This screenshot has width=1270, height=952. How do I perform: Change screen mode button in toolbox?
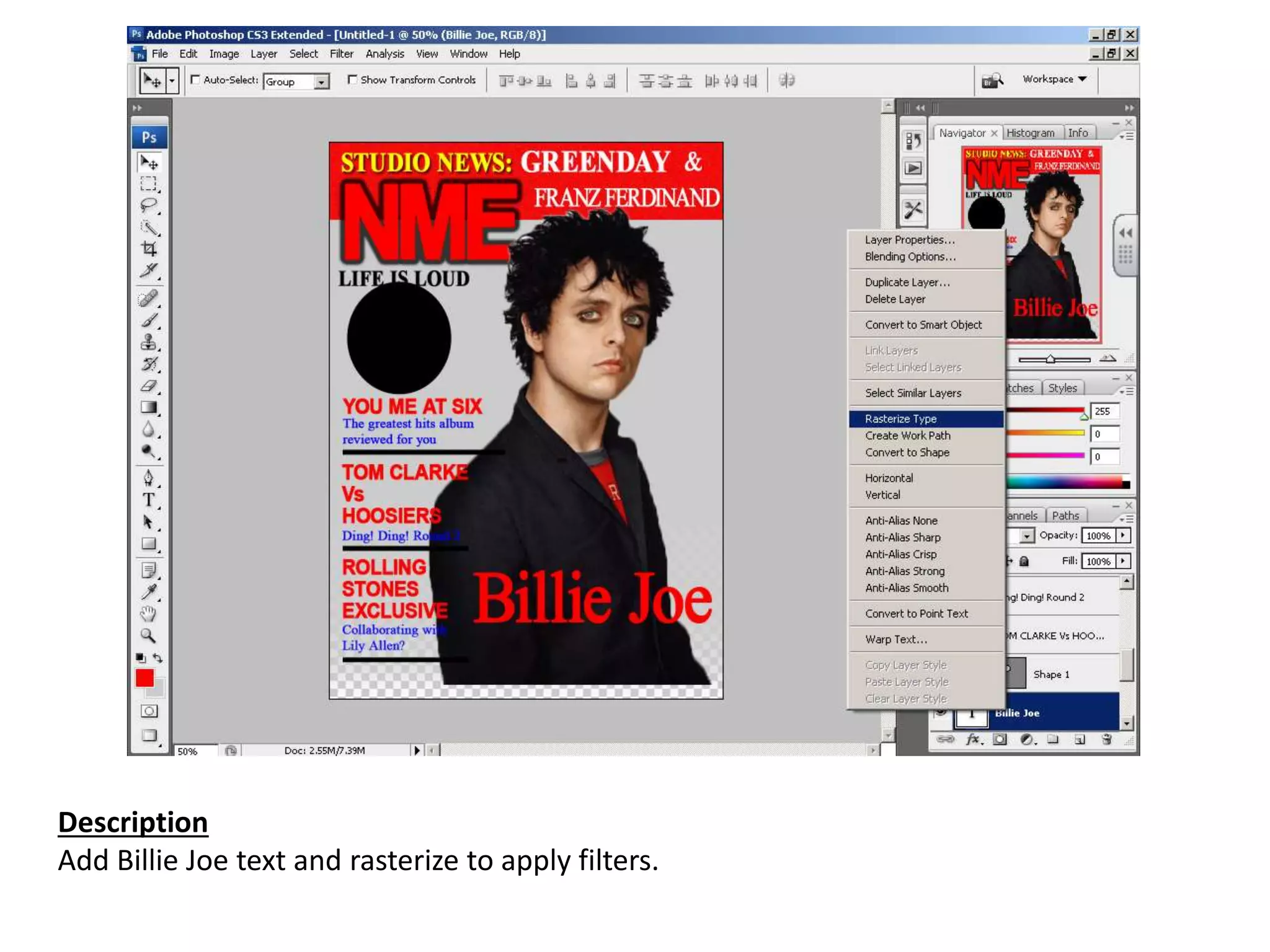pyautogui.click(x=149, y=736)
